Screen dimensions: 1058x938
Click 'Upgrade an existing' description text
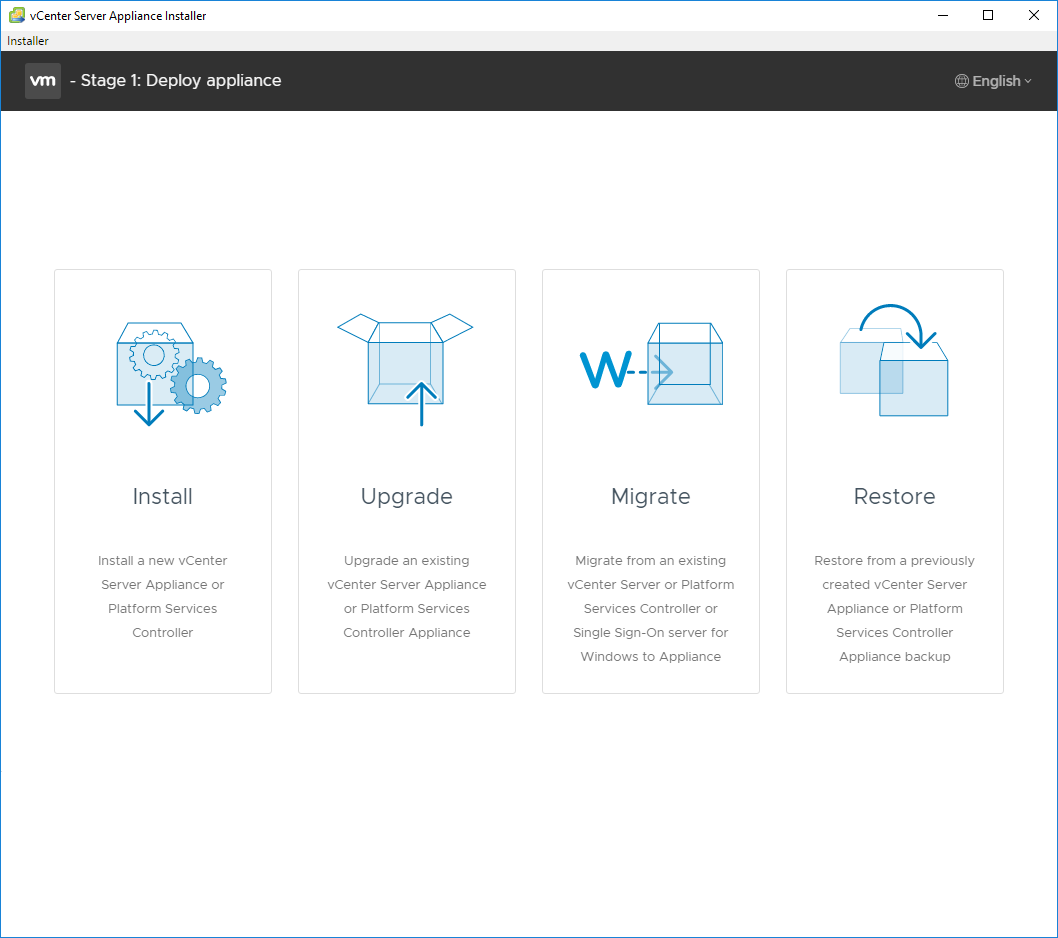click(406, 561)
